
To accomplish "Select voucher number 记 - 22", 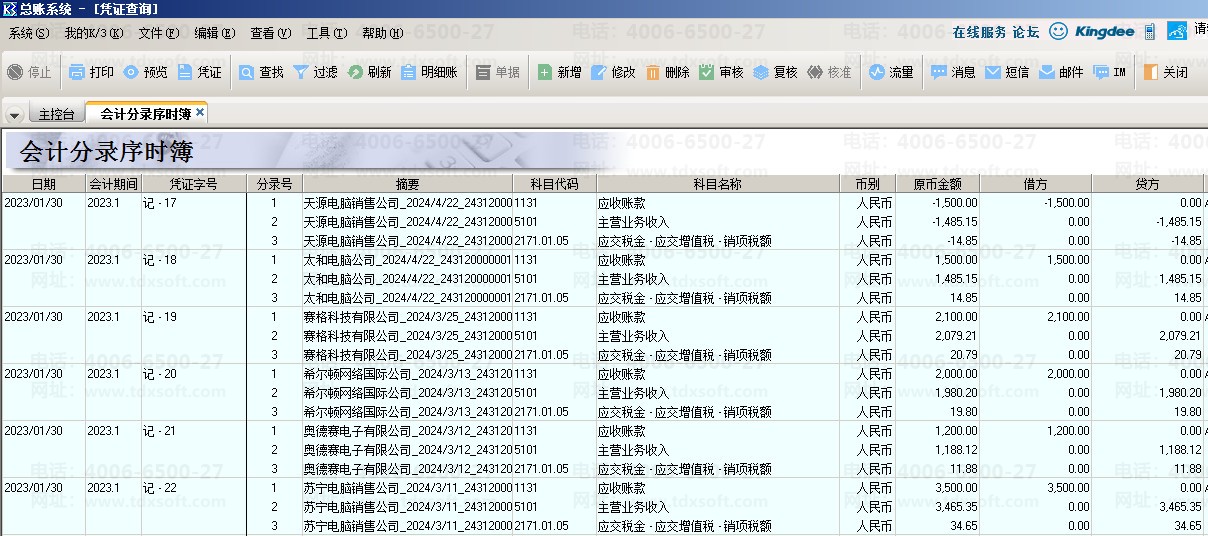I will (159, 488).
